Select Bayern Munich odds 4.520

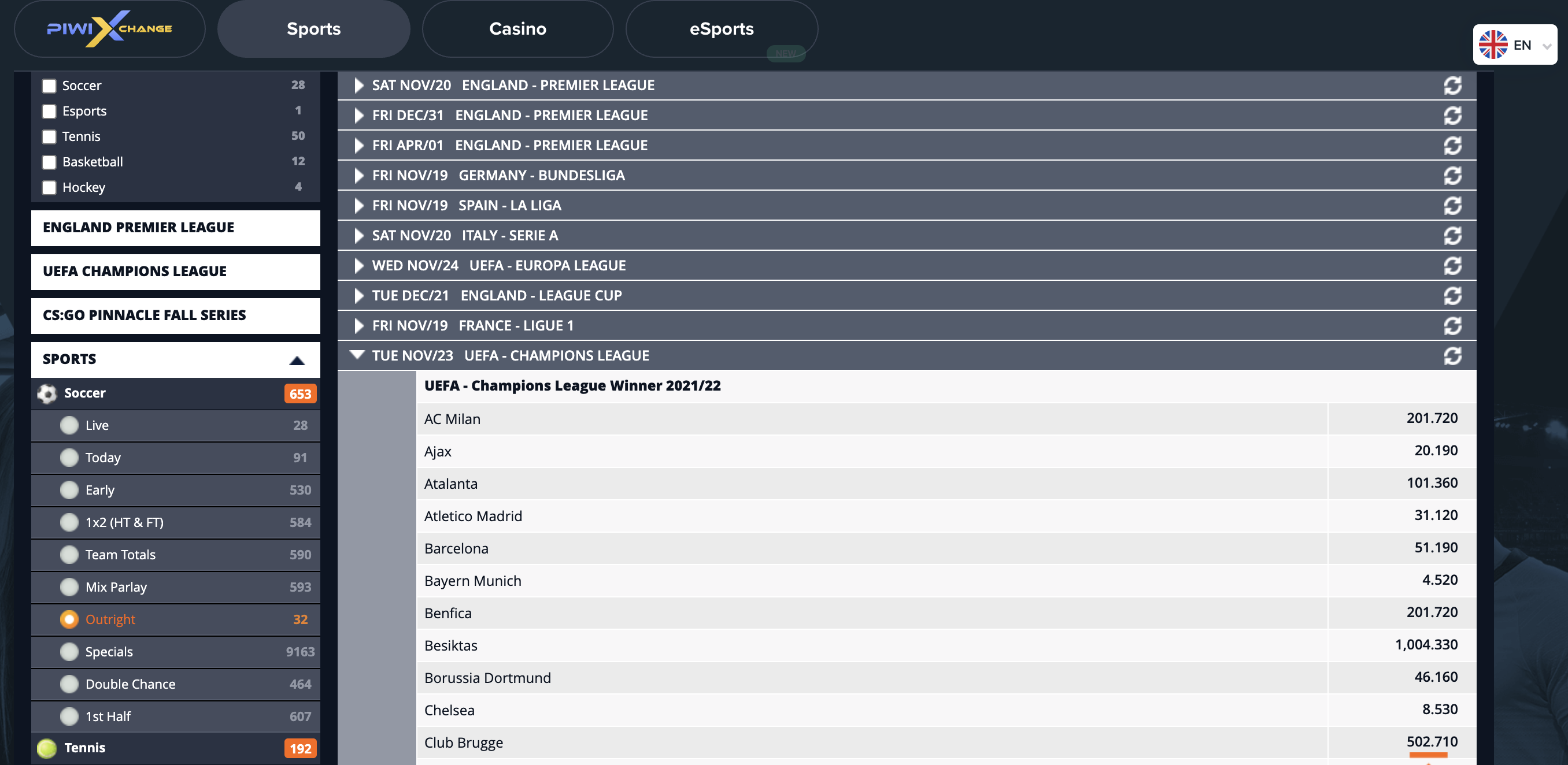[1439, 580]
